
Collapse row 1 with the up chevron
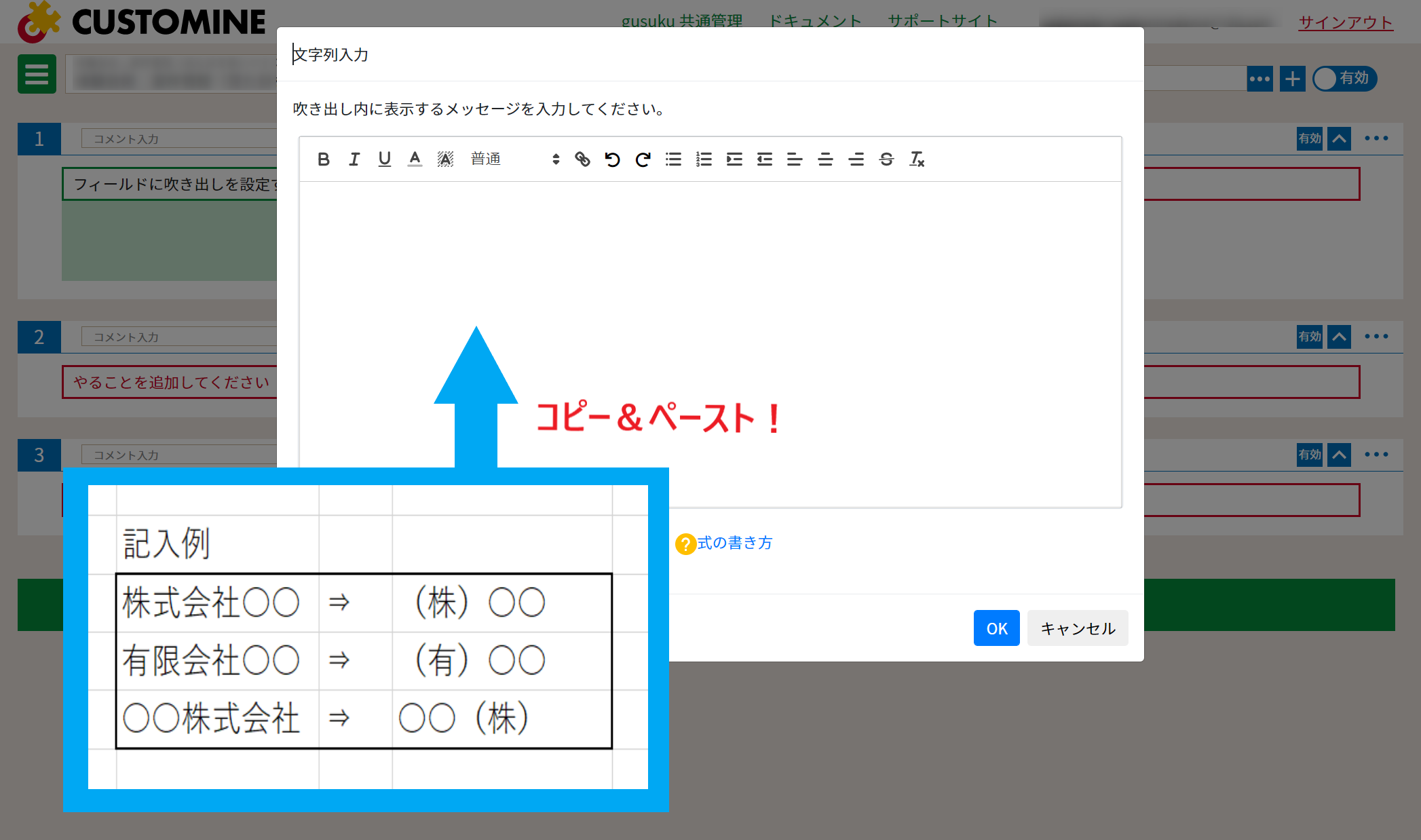click(x=1339, y=138)
